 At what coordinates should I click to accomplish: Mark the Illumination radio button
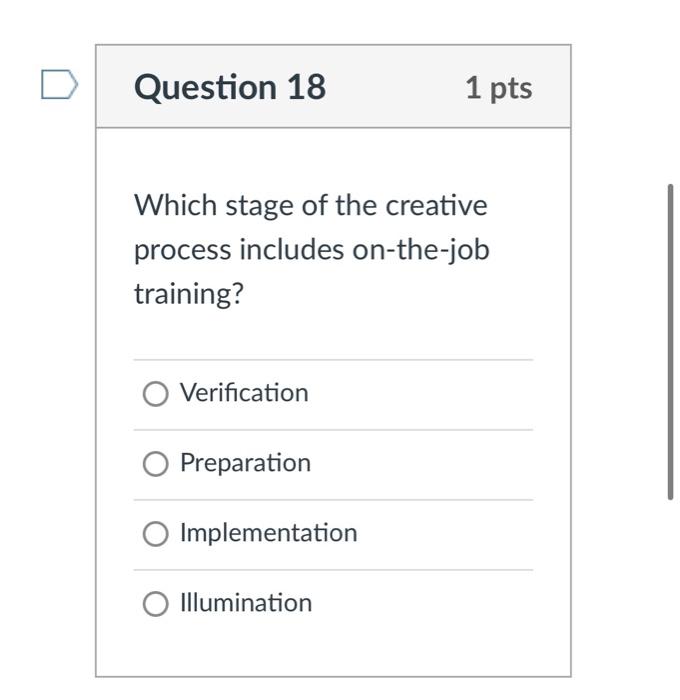pyautogui.click(x=155, y=604)
